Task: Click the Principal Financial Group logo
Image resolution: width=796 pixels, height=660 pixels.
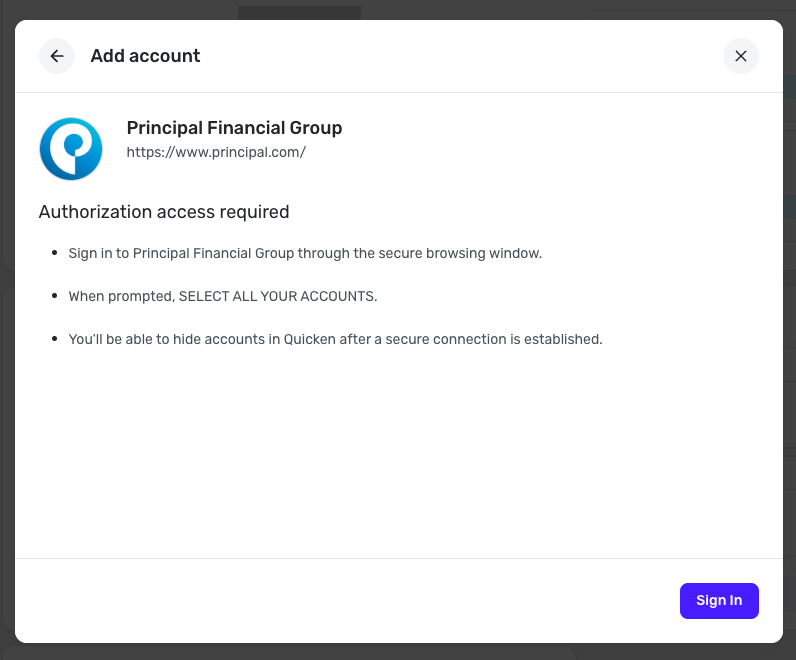Action: pos(71,149)
